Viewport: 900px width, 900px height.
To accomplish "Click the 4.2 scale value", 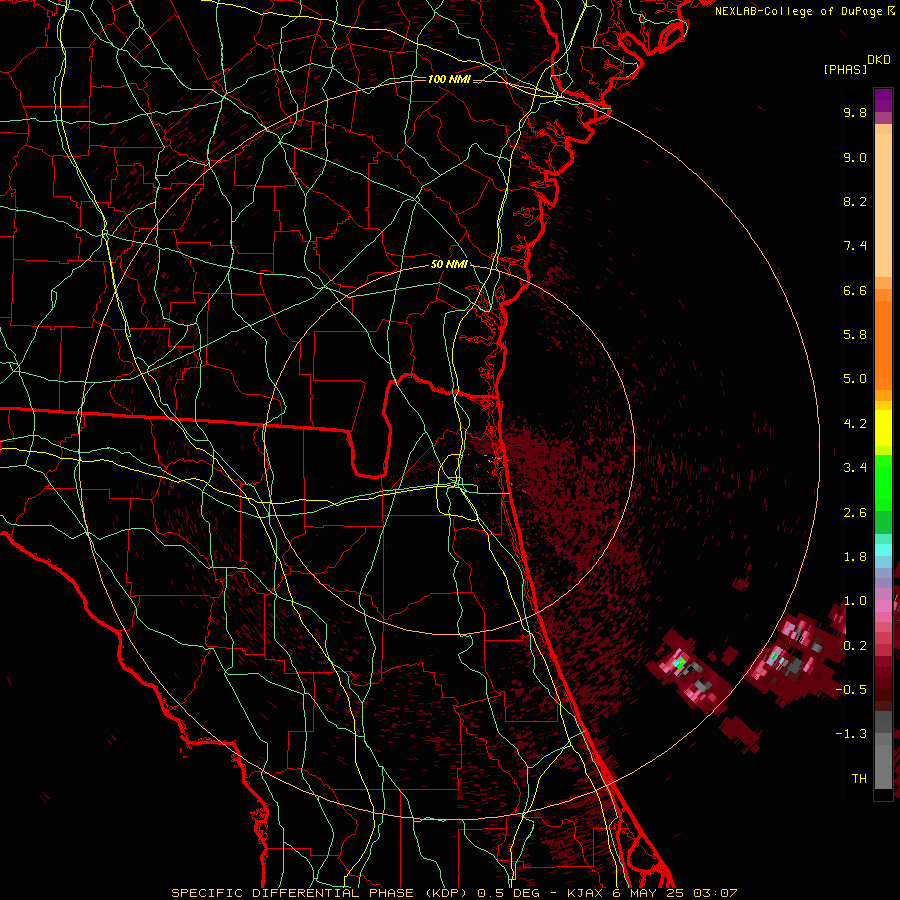I will coord(855,424).
